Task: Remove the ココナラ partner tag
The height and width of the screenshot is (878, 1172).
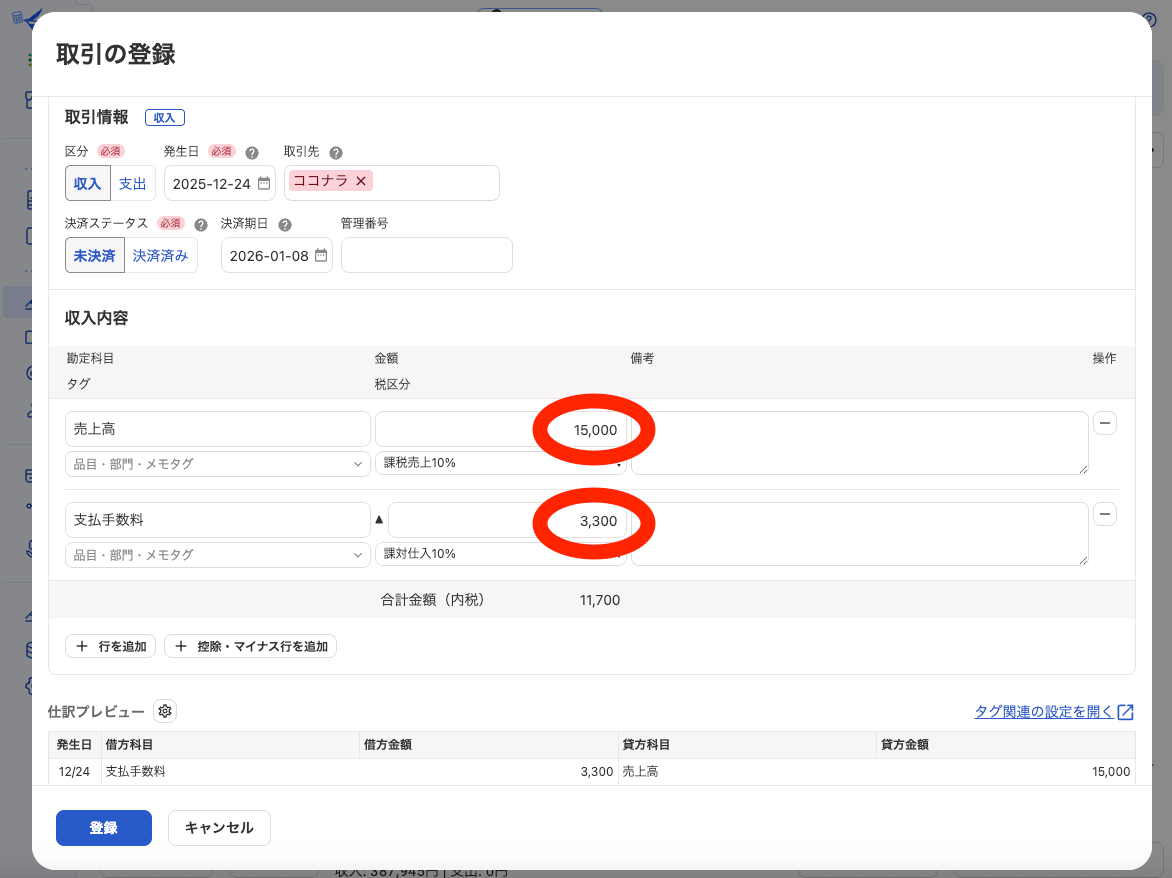Action: tap(361, 181)
